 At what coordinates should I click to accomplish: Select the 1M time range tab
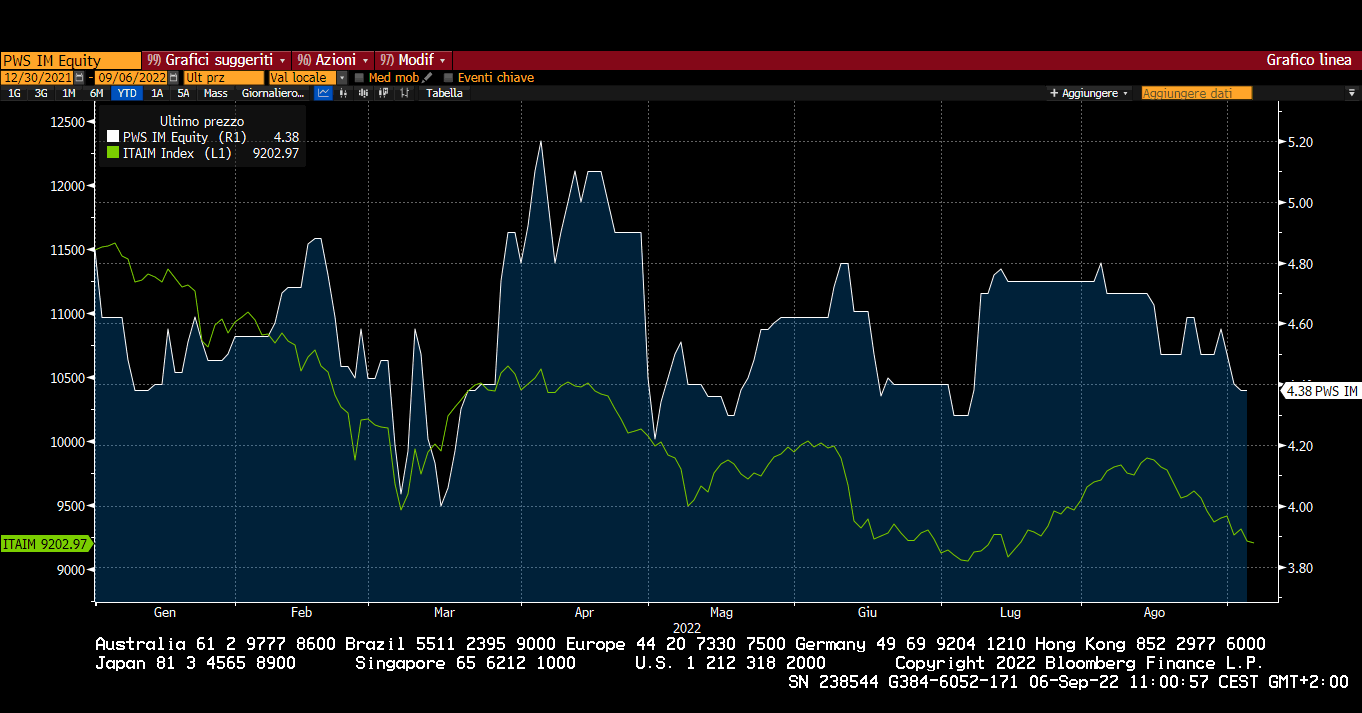tap(68, 93)
